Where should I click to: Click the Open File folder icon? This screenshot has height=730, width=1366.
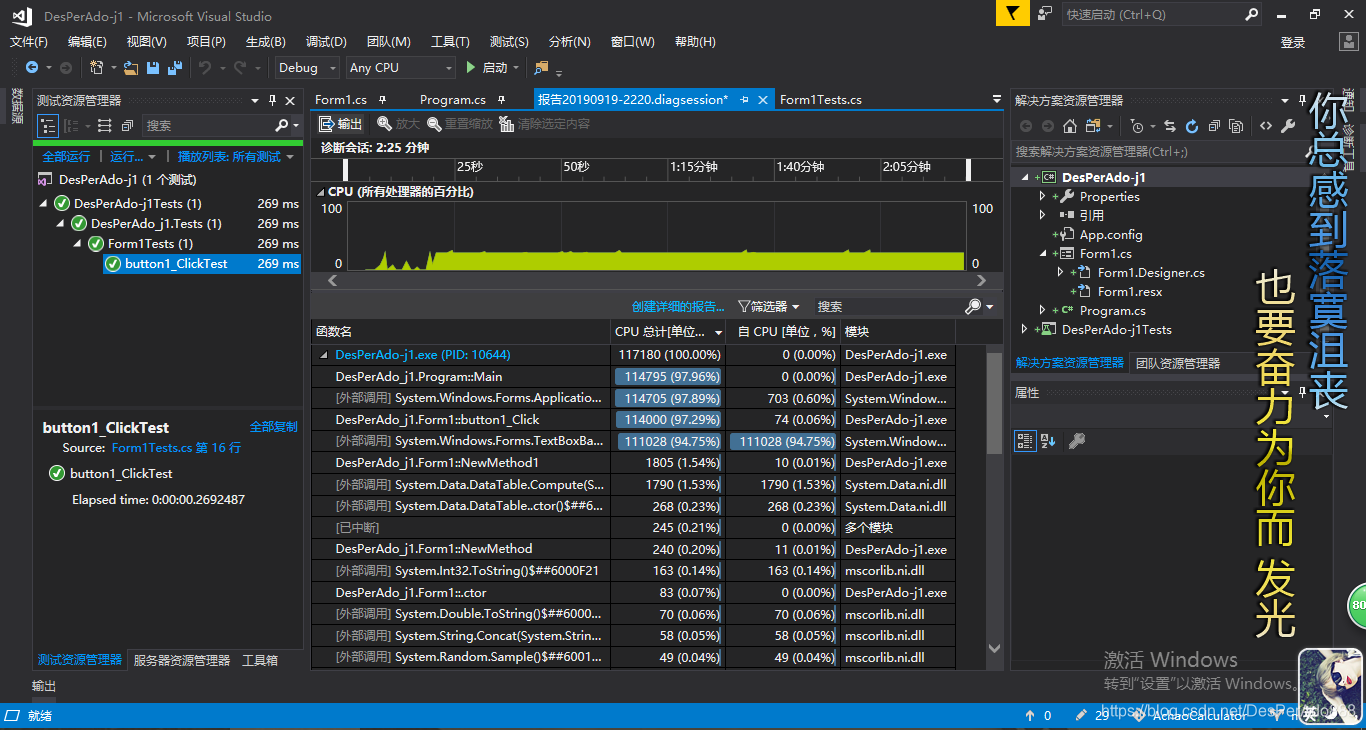131,67
